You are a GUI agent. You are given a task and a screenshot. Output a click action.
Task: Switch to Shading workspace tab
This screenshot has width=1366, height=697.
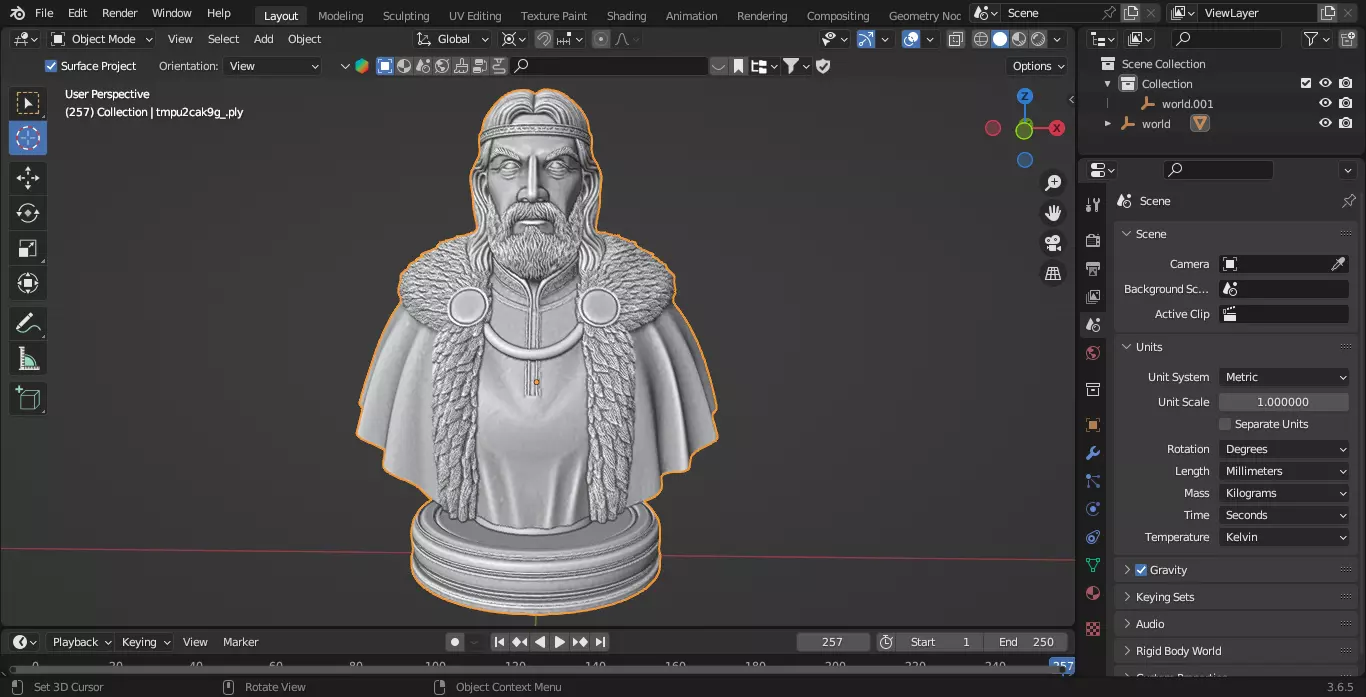[626, 15]
